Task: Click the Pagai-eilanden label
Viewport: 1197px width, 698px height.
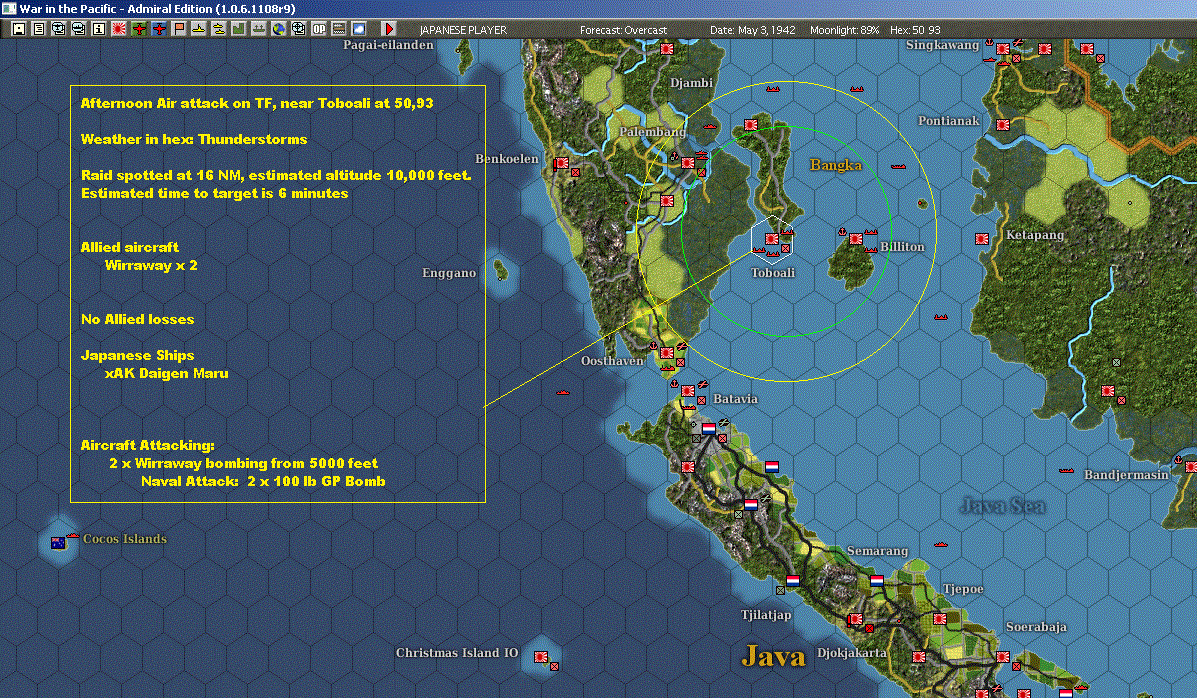Action: (388, 45)
